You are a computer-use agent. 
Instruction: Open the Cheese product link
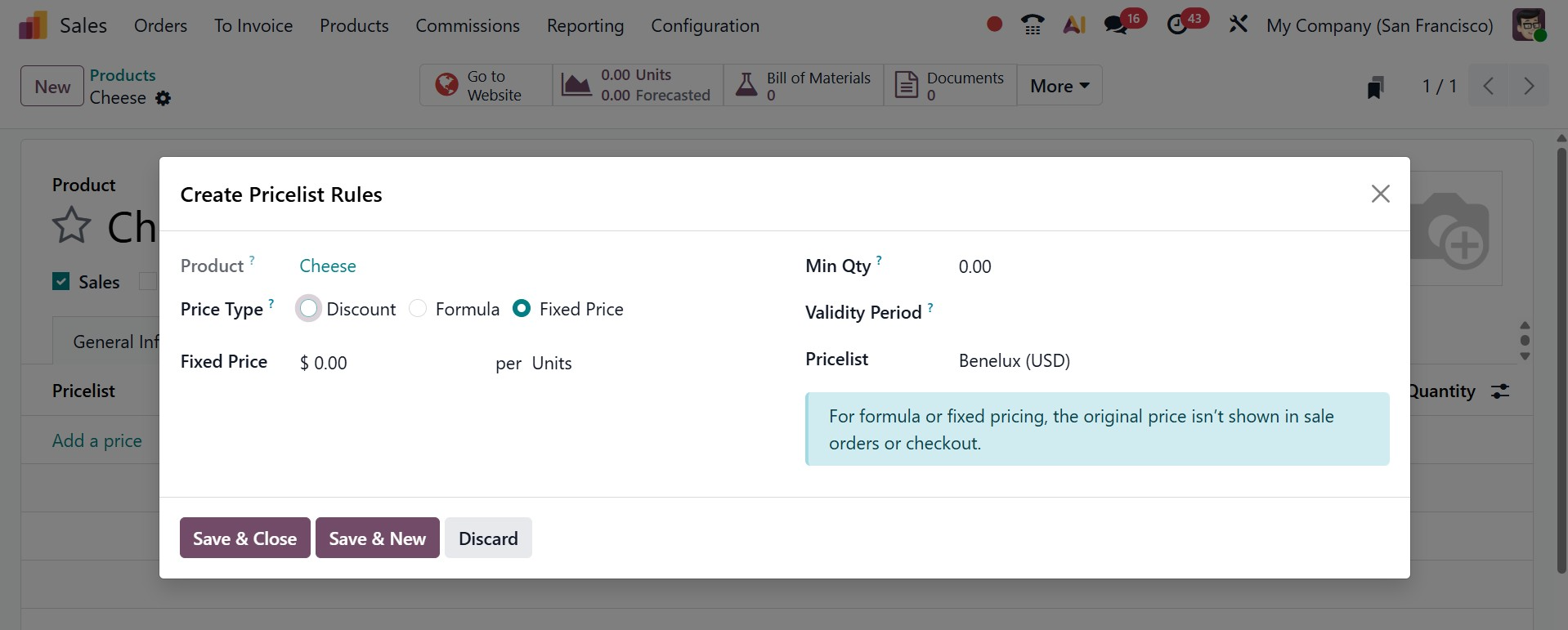pos(328,266)
